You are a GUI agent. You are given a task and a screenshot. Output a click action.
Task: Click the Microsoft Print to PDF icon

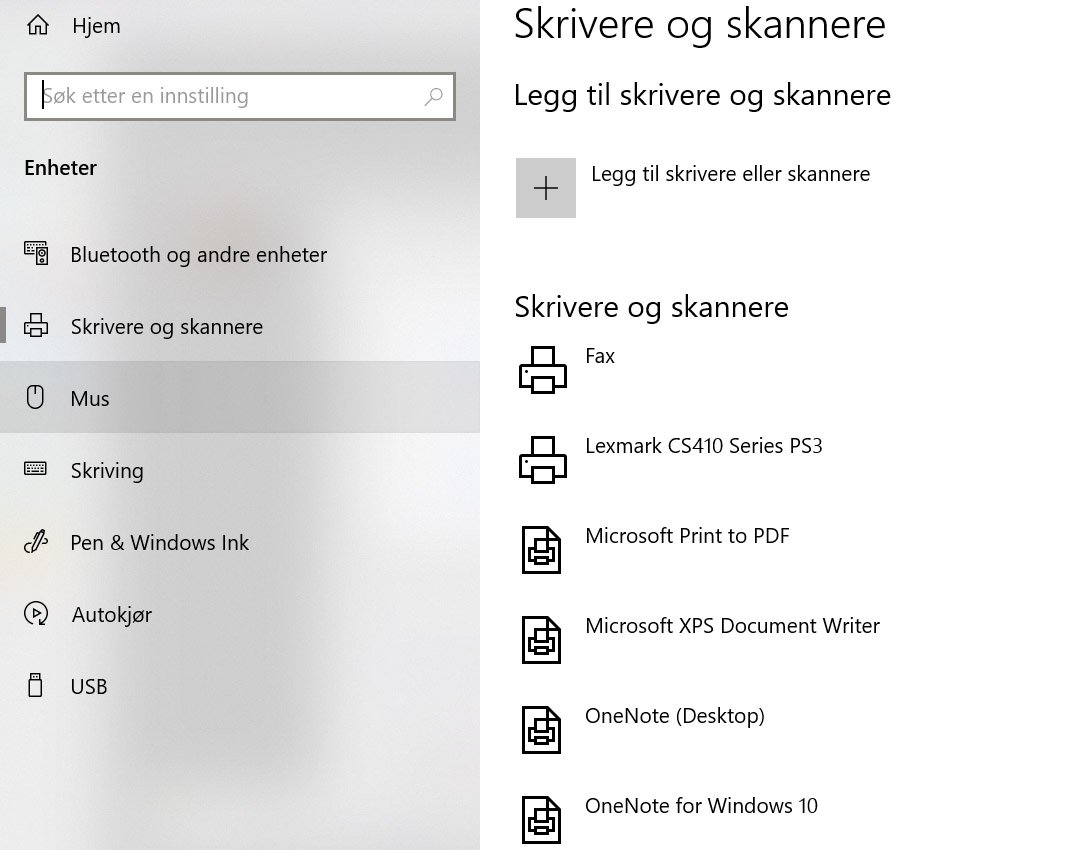click(541, 549)
